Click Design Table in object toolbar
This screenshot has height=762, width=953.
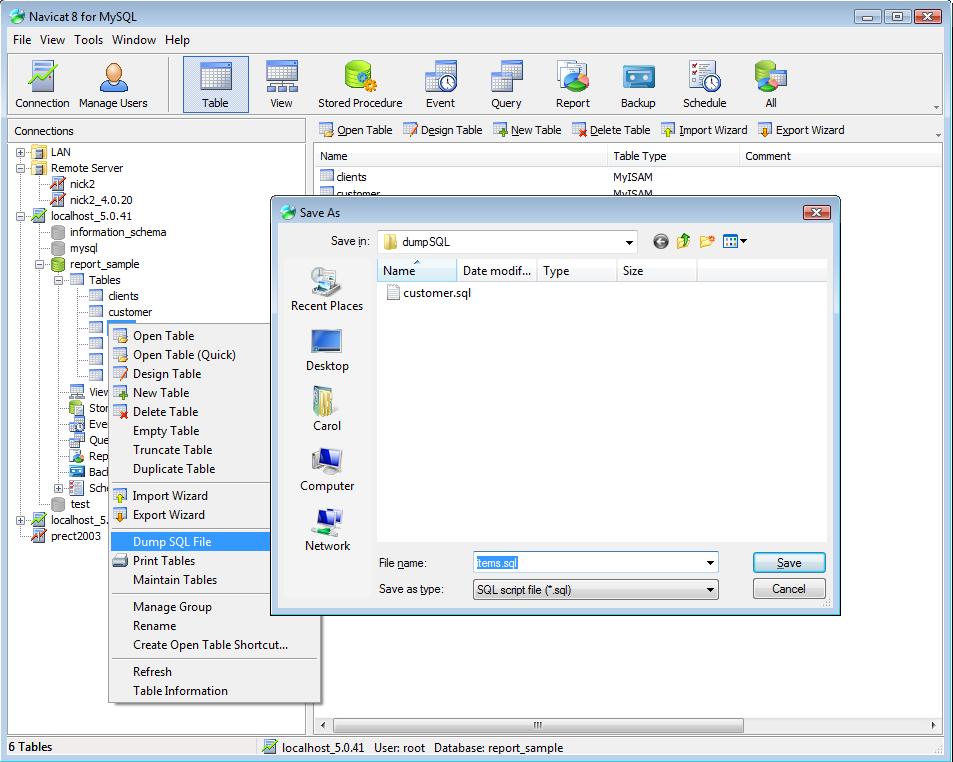click(442, 130)
